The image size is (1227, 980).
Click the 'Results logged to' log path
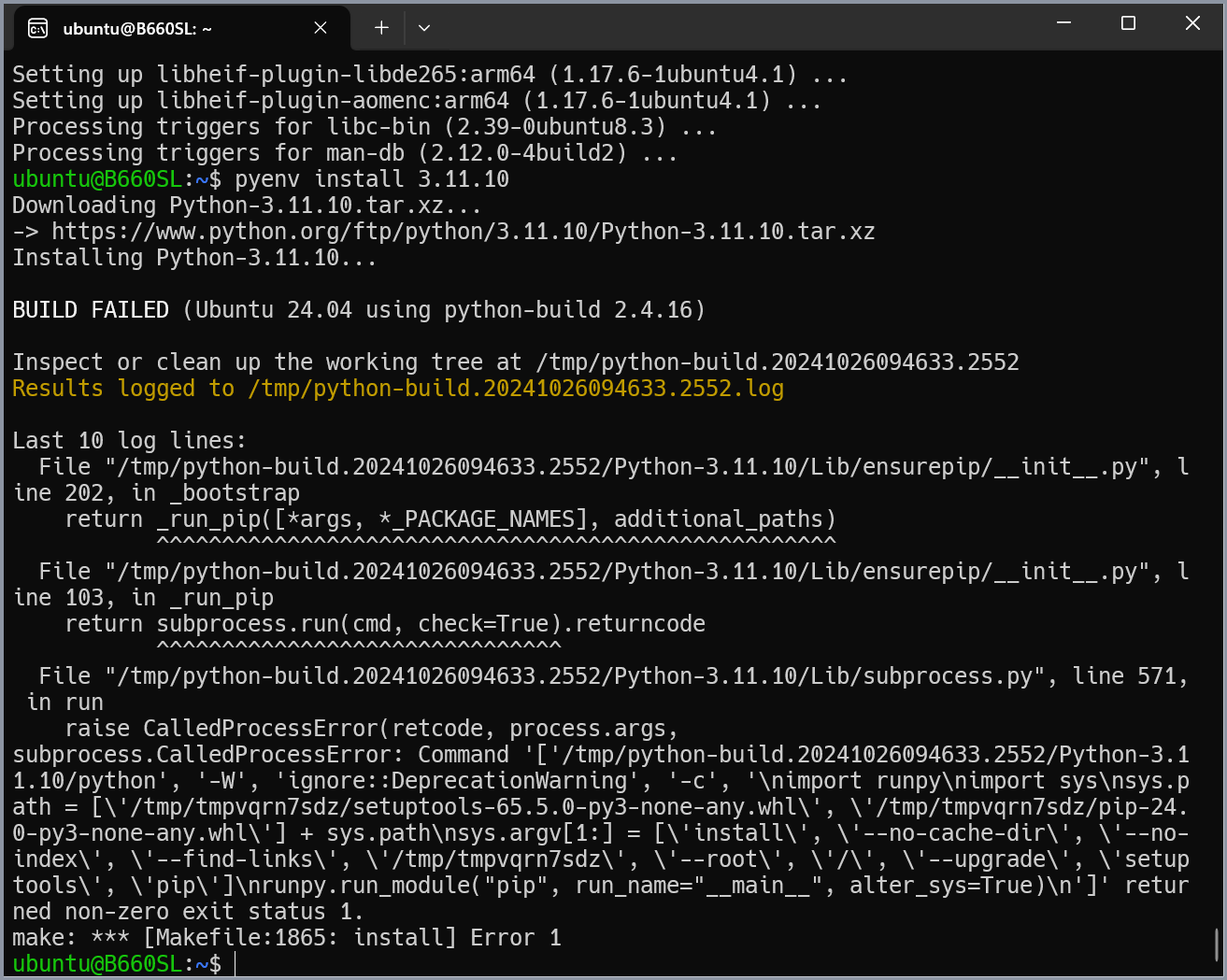point(398,389)
